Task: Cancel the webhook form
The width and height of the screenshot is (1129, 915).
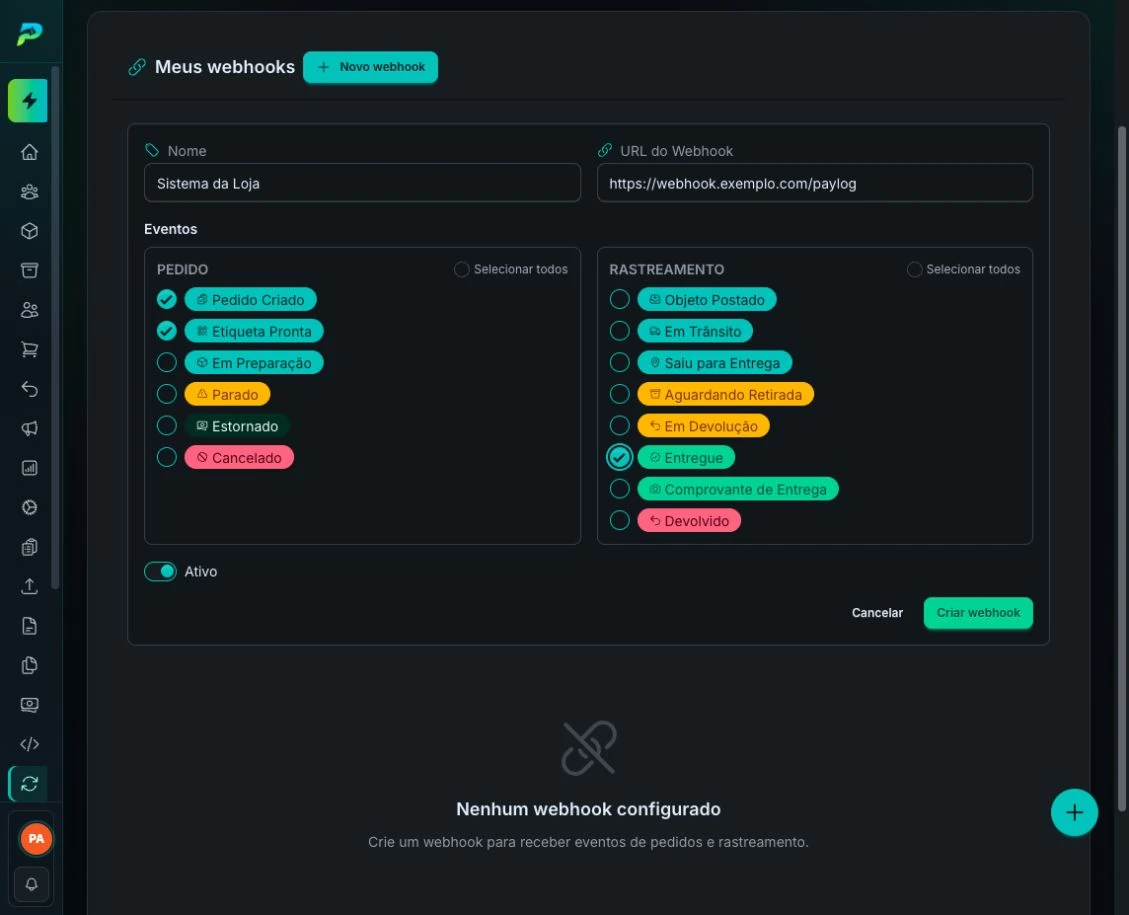Action: [x=877, y=613]
